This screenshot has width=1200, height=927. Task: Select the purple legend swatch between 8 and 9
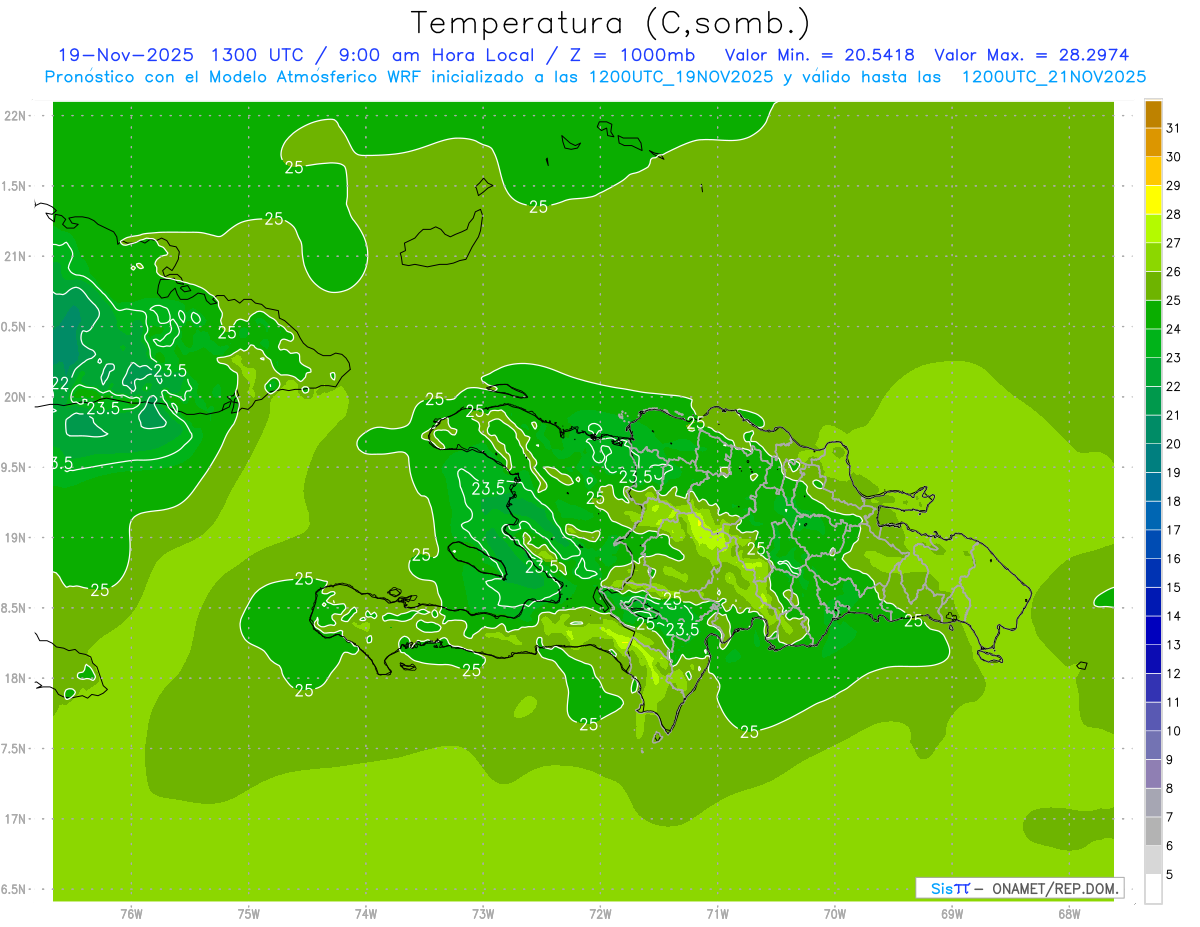(x=1153, y=774)
